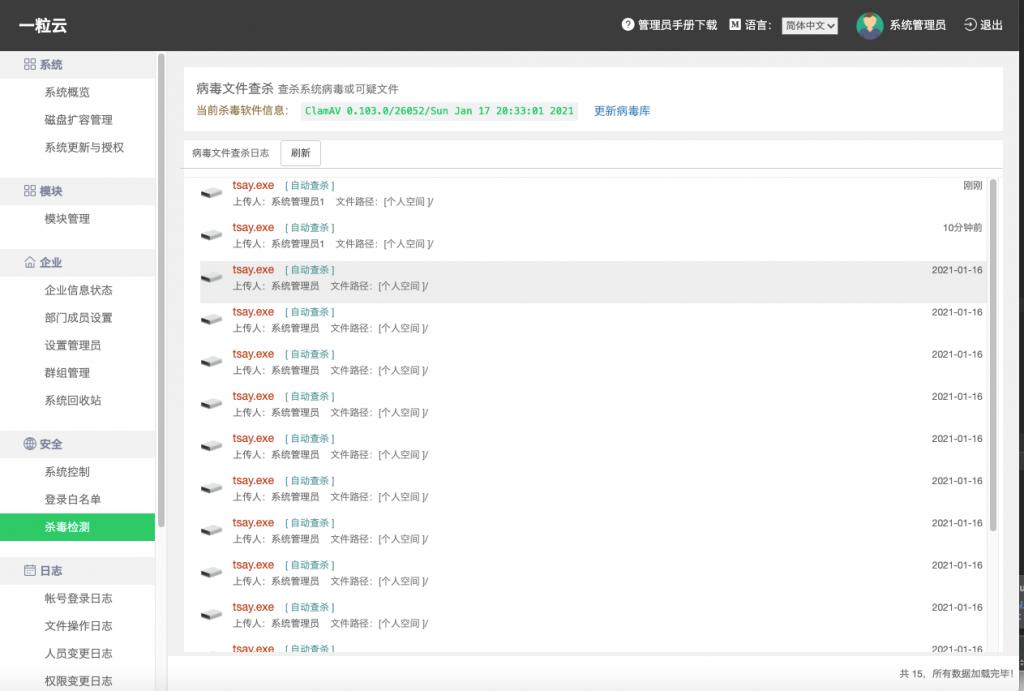Image resolution: width=1024 pixels, height=691 pixels.
Task: Select 企业信息状态 in sidebar
Action: (78, 290)
